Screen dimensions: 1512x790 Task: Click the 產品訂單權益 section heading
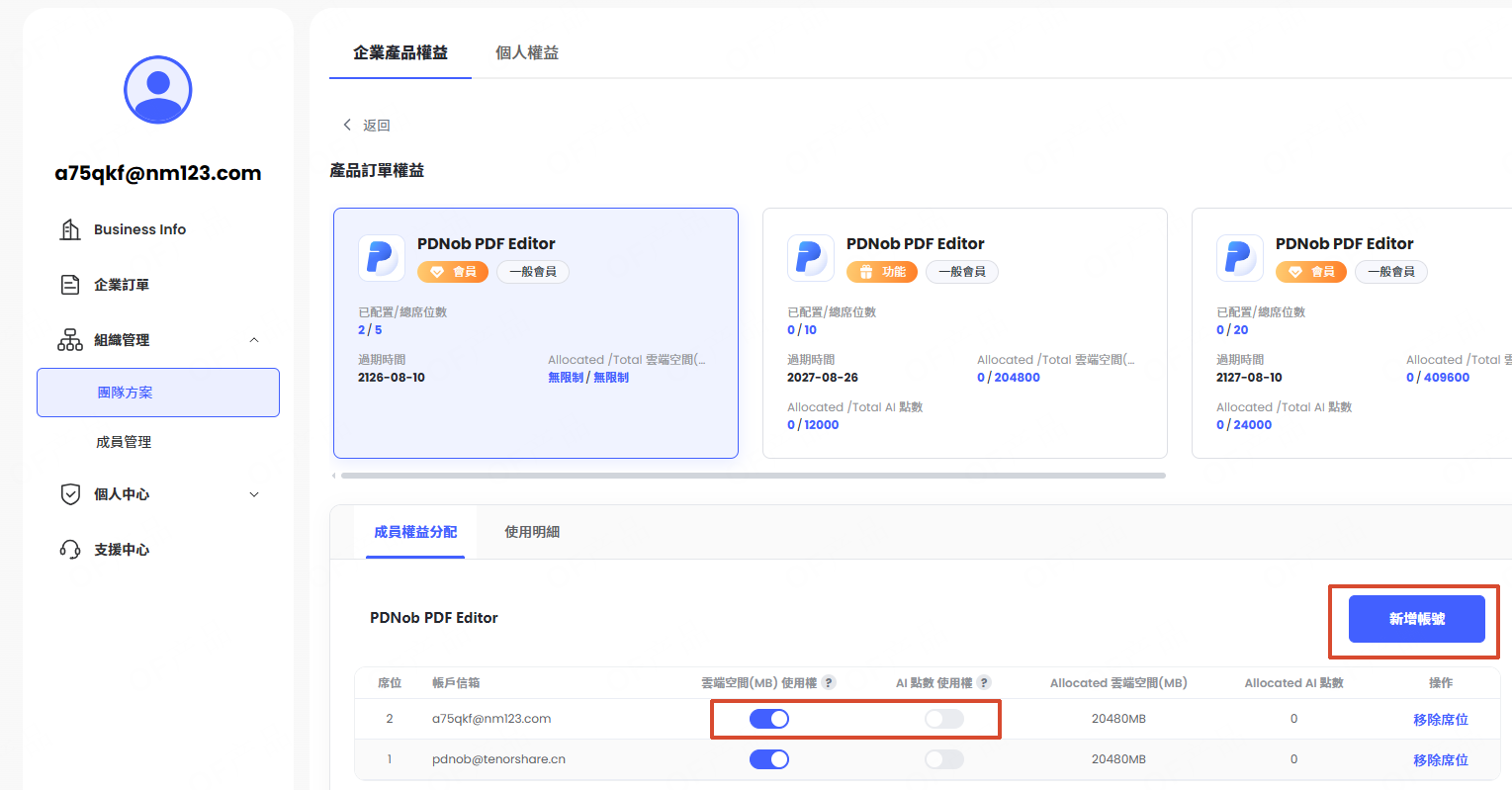[x=377, y=171]
